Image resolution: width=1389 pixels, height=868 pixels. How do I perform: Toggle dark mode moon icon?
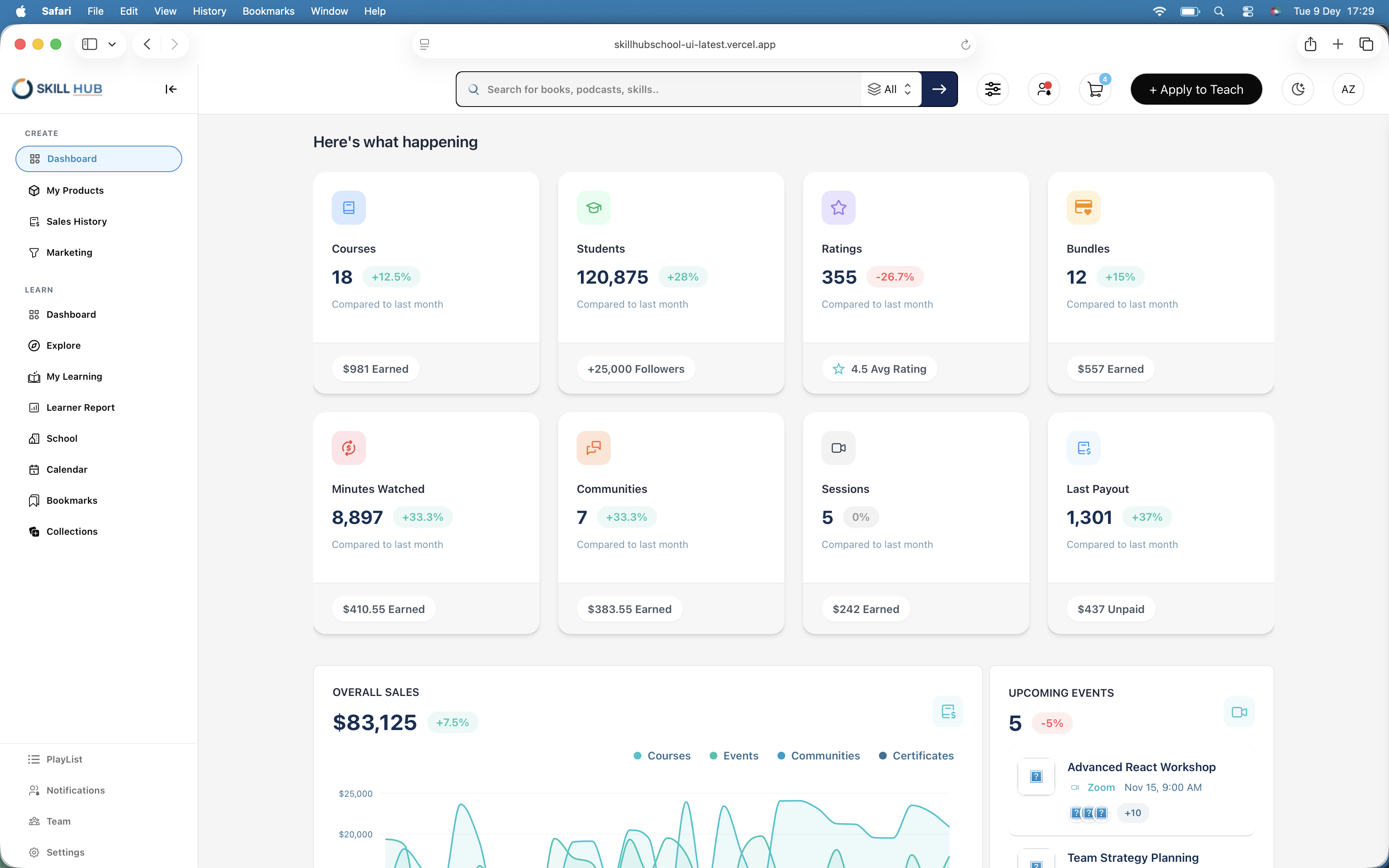point(1298,89)
